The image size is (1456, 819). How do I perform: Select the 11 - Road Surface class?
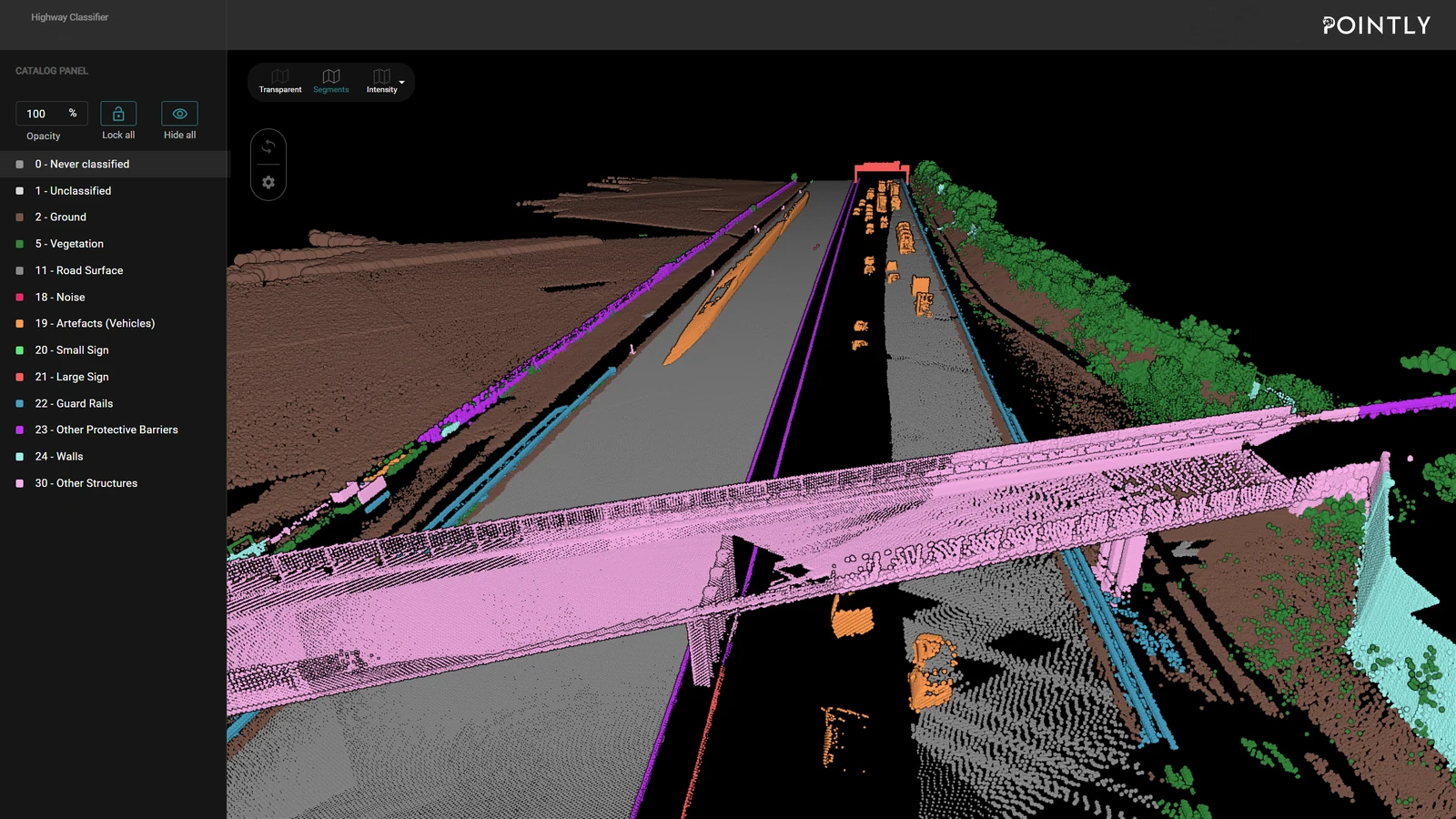pos(116,270)
